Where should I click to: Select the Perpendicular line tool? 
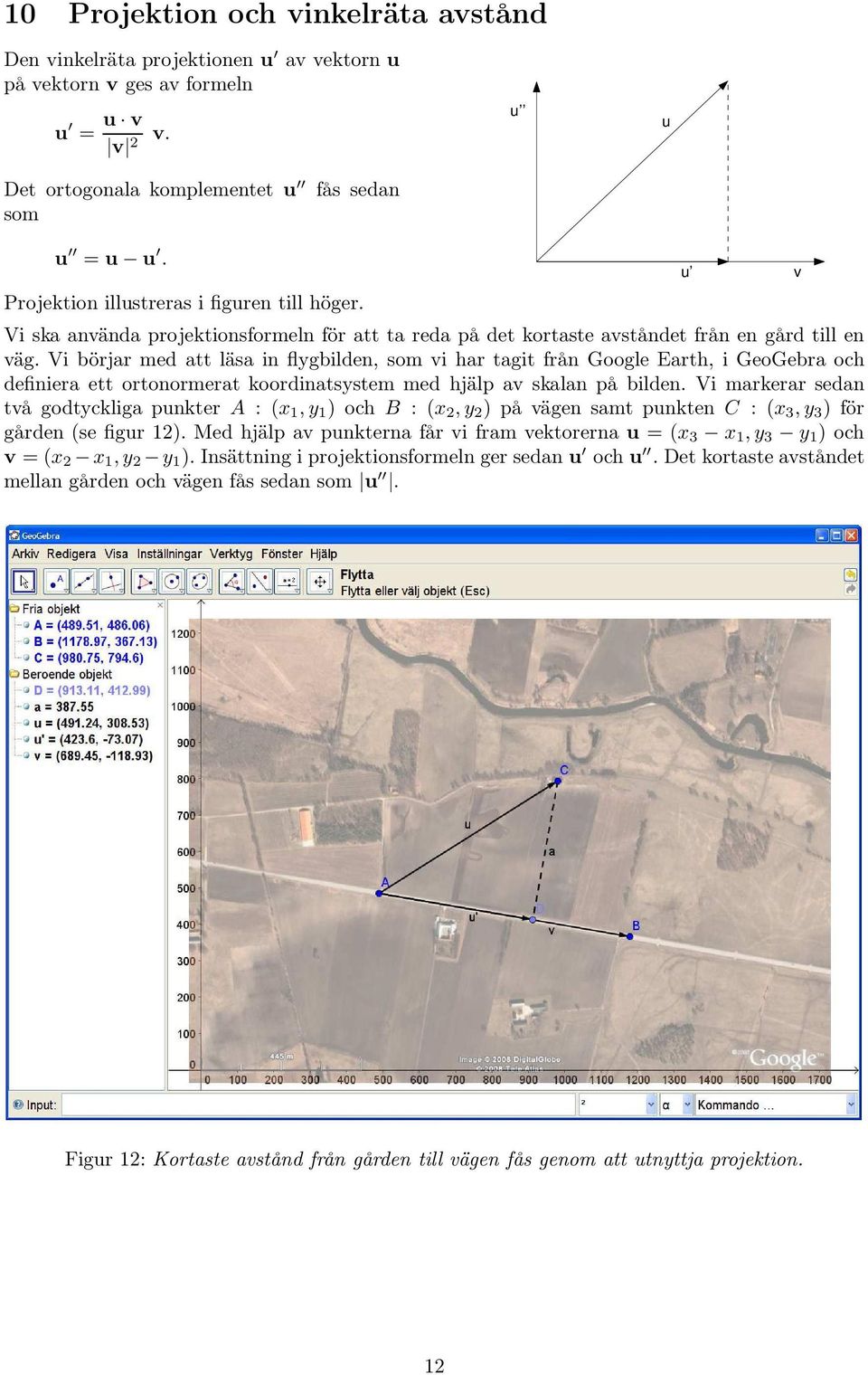[112, 582]
